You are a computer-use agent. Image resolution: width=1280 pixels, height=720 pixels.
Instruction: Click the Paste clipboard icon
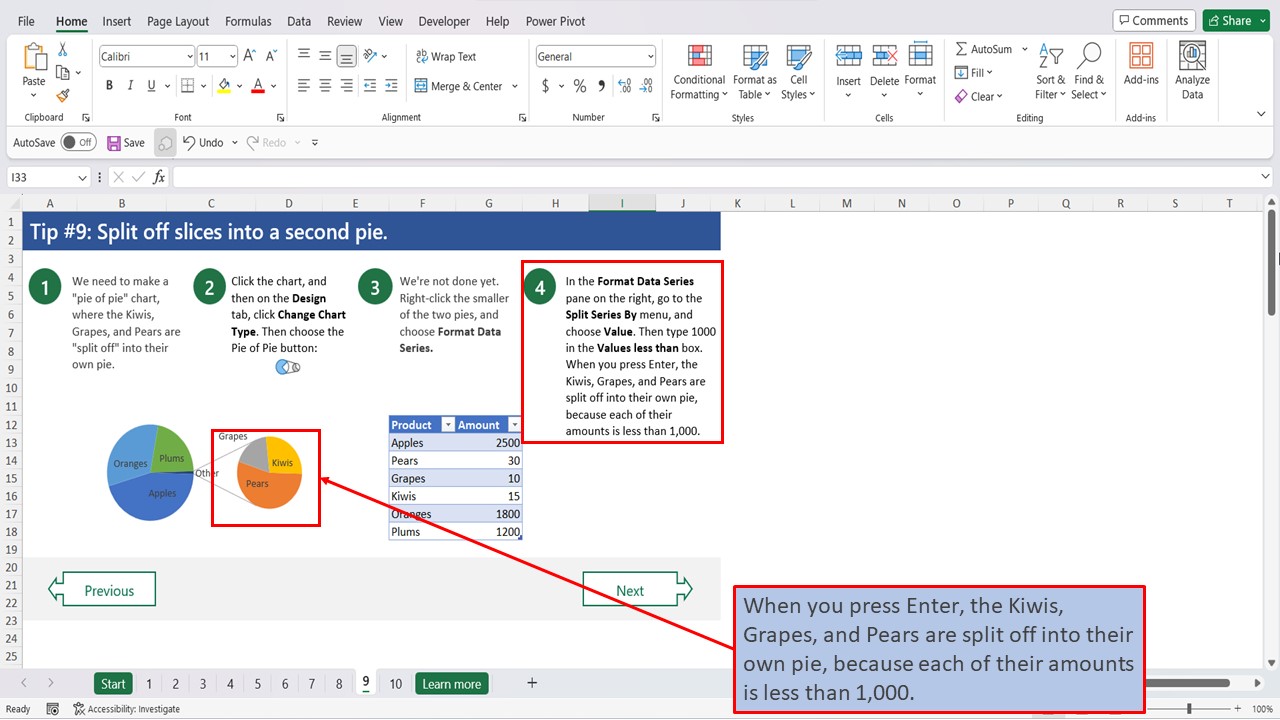click(34, 58)
